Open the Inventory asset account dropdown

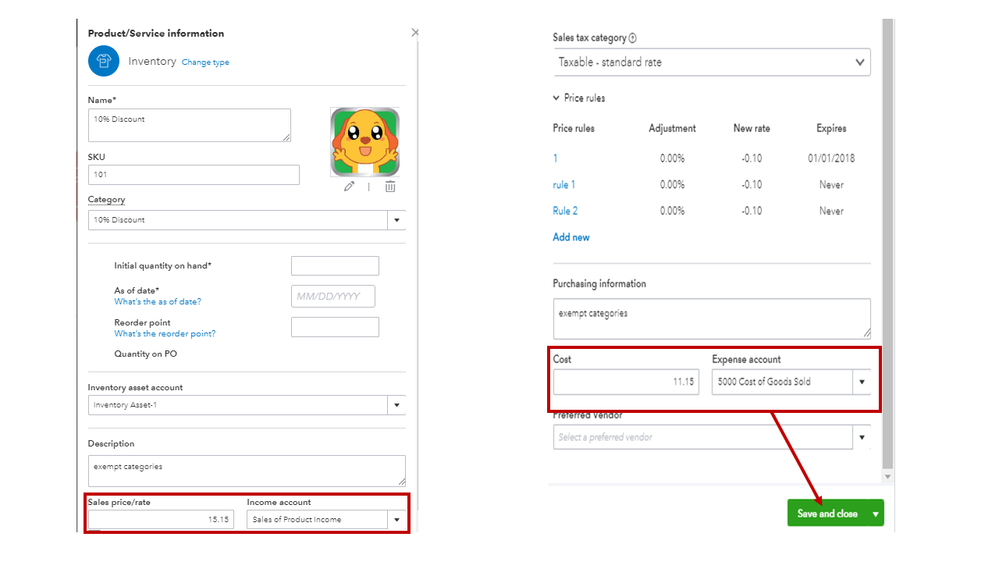(x=396, y=405)
